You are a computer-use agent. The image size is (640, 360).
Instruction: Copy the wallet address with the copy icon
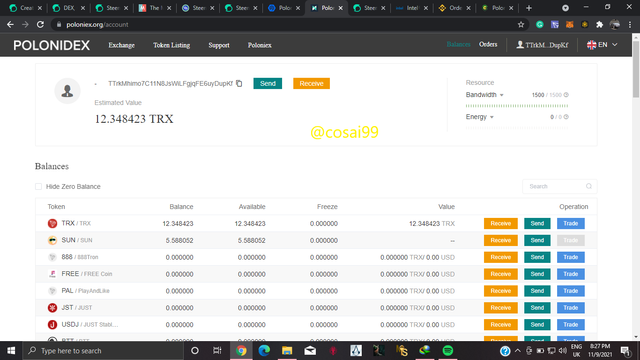click(239, 83)
